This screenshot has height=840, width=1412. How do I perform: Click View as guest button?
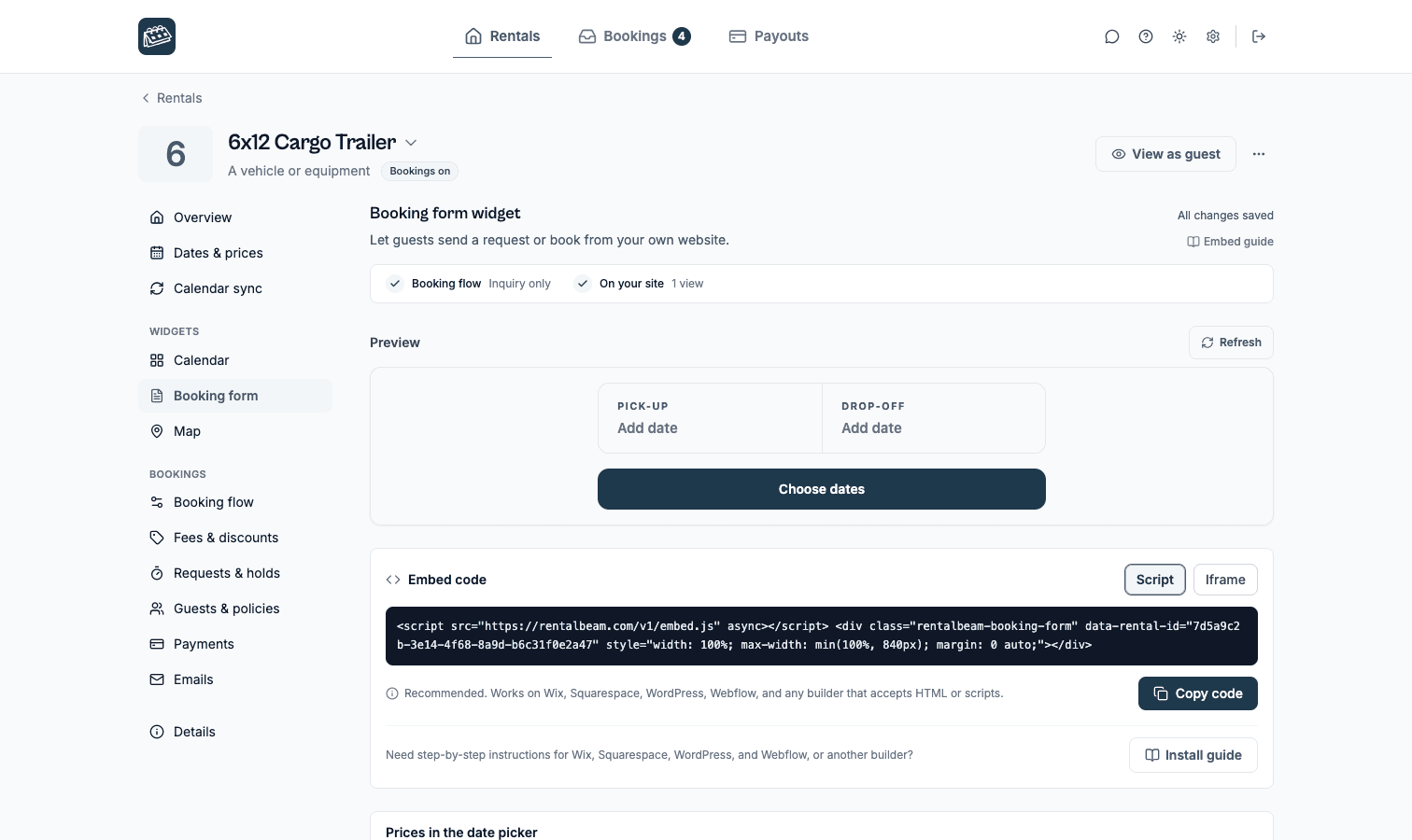(x=1165, y=154)
